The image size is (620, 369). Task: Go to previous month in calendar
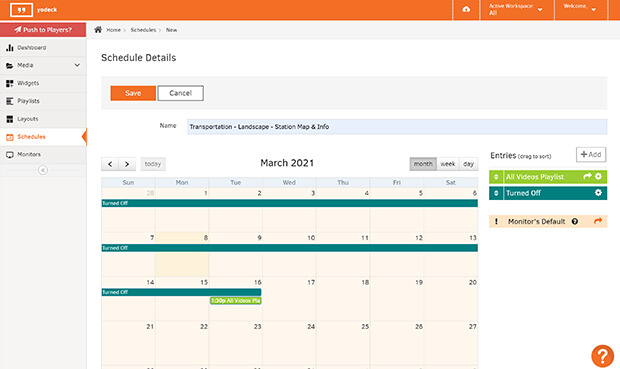click(x=110, y=164)
